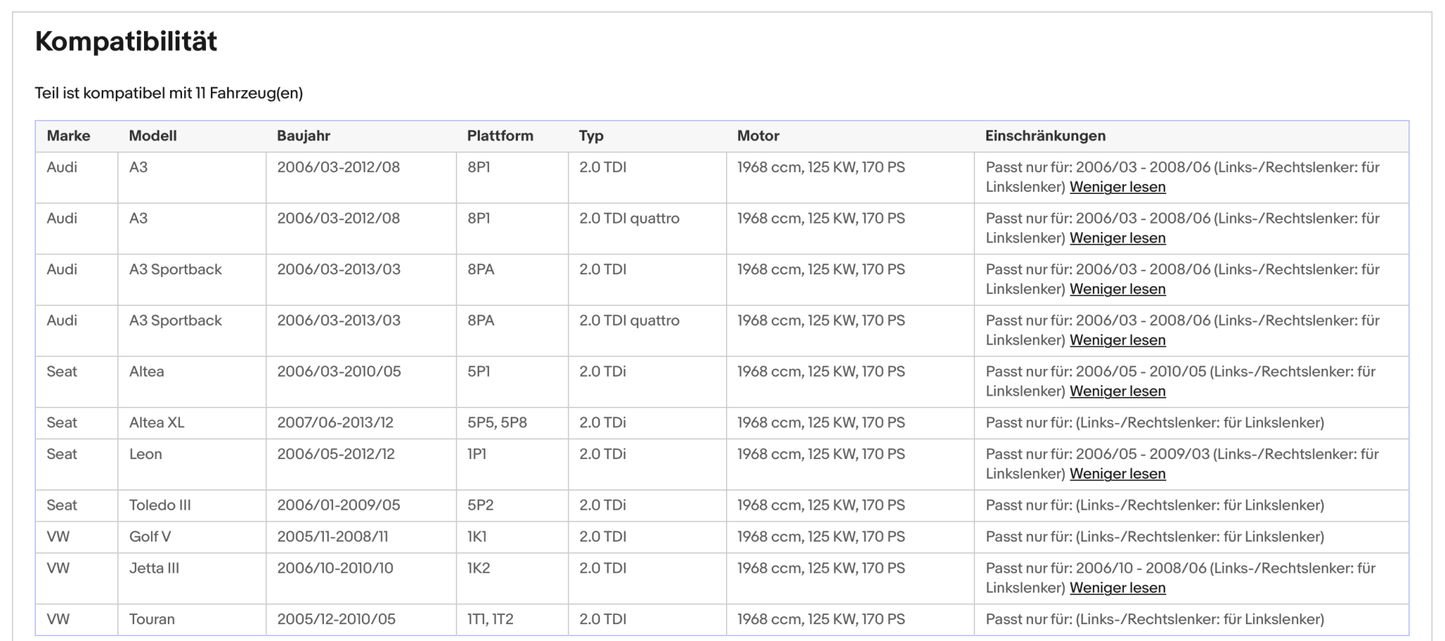Collapse restrictions for Audi A3 2.0 TDI quattro (8P1)
The width and height of the screenshot is (1445, 641).
click(1117, 238)
